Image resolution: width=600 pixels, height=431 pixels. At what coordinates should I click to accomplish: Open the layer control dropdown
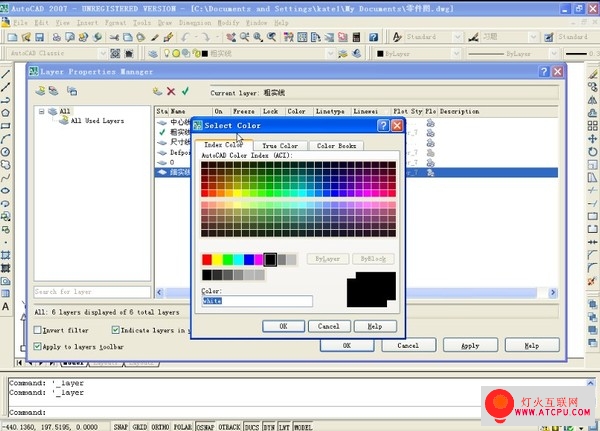pos(331,54)
